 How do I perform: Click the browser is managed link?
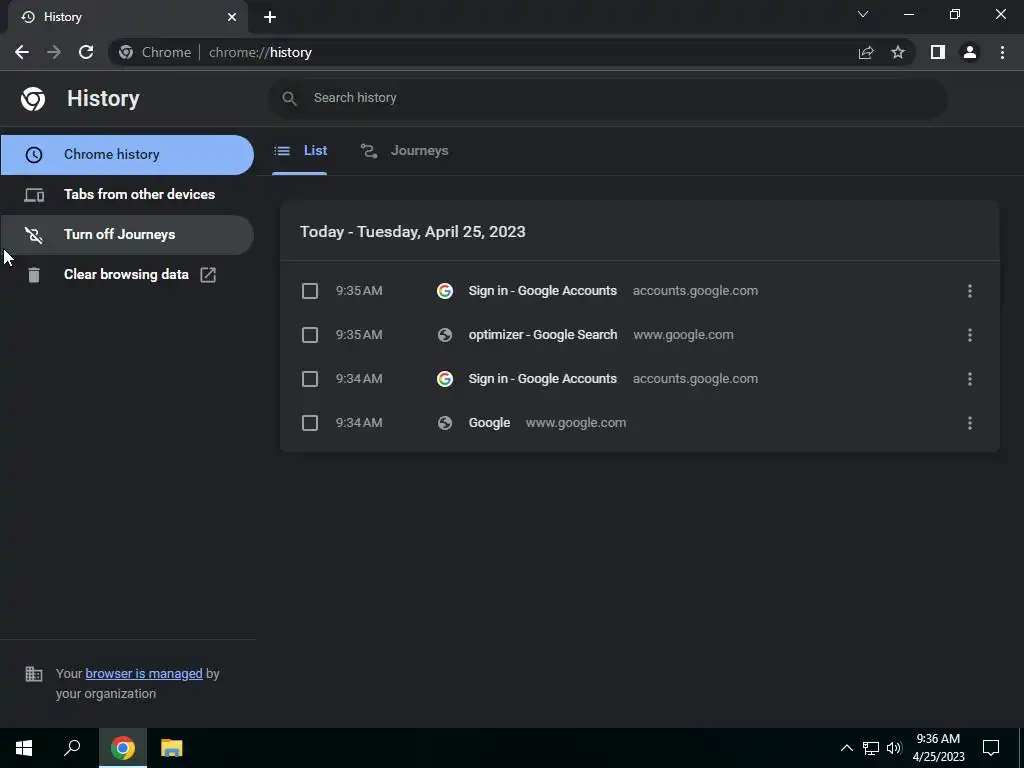click(144, 673)
